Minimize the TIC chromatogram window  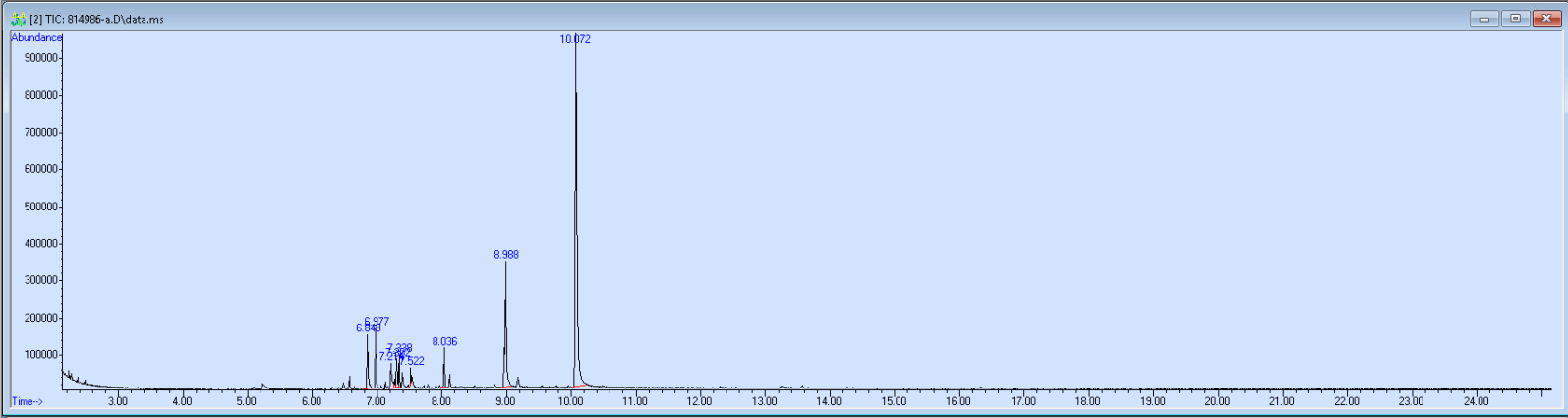[1484, 18]
